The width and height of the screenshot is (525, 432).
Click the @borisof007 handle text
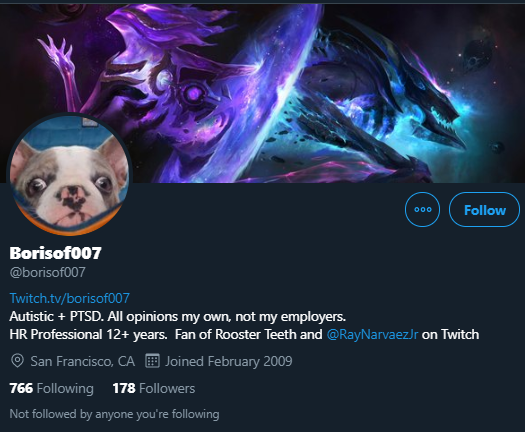[x=48, y=272]
